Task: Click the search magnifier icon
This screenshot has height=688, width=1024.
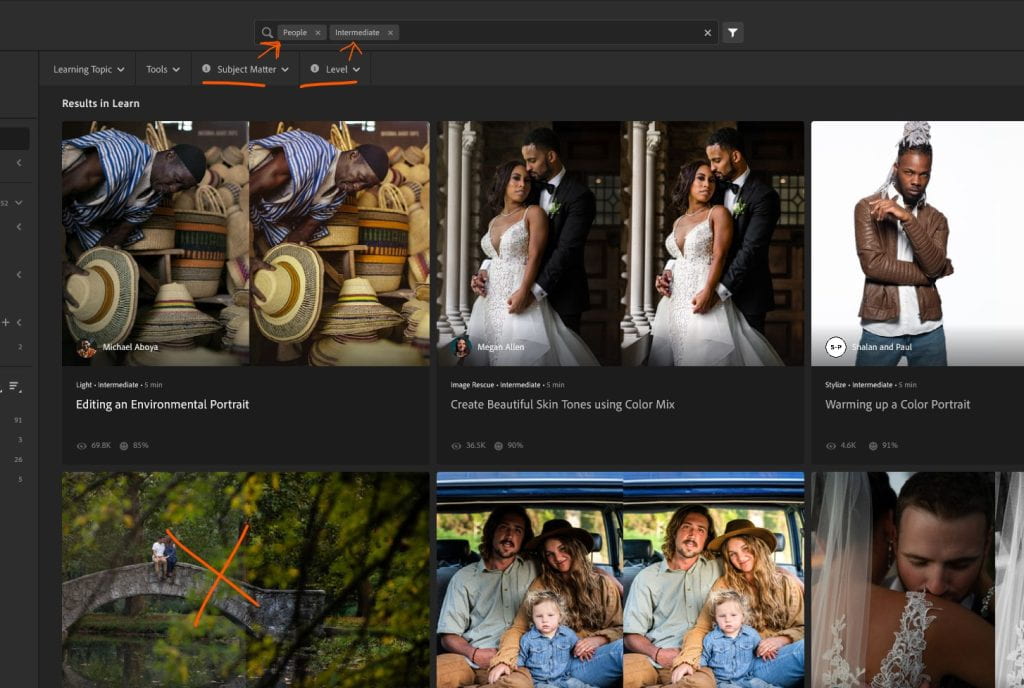Action: pos(265,31)
